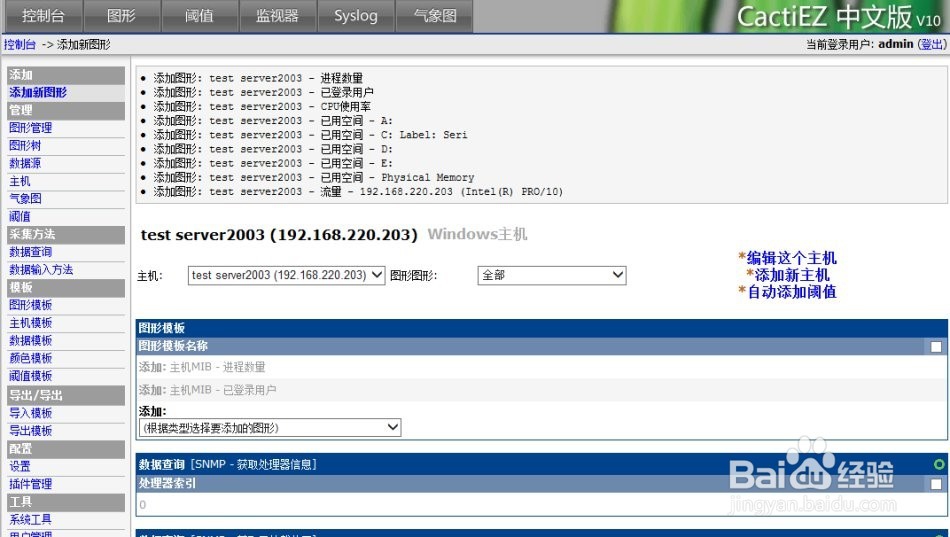Go to the 气象图 tab
Screen dimensions: 950x537
click(434, 16)
